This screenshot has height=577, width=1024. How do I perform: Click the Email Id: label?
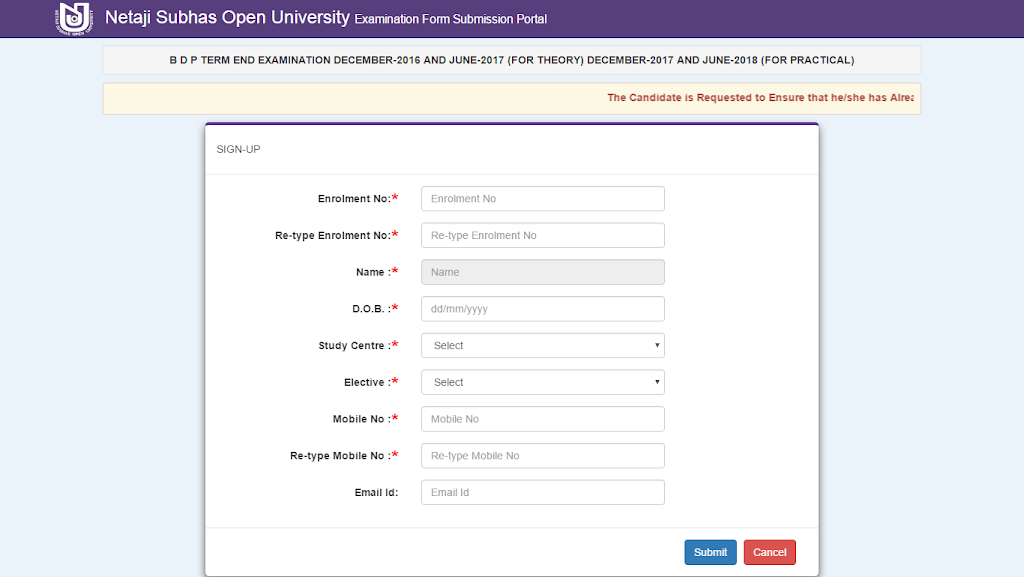pyautogui.click(x=376, y=493)
